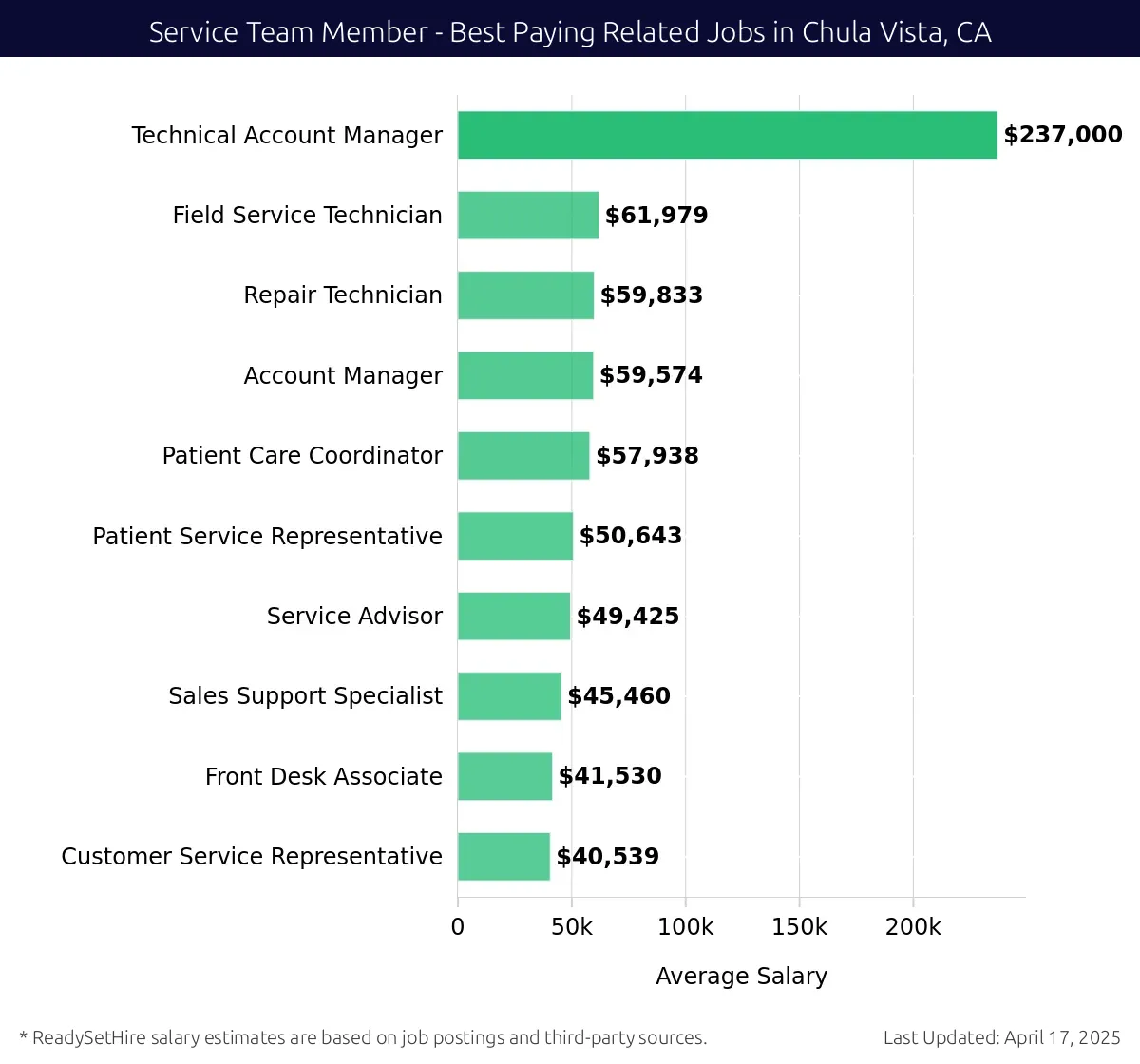1140x1064 pixels.
Task: Click the Front Desk Associate bar
Action: coord(504,776)
